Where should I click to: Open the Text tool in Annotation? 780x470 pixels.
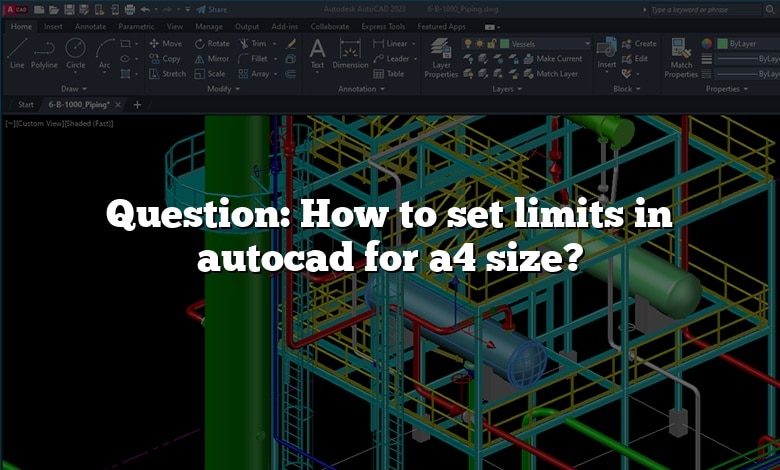(317, 54)
